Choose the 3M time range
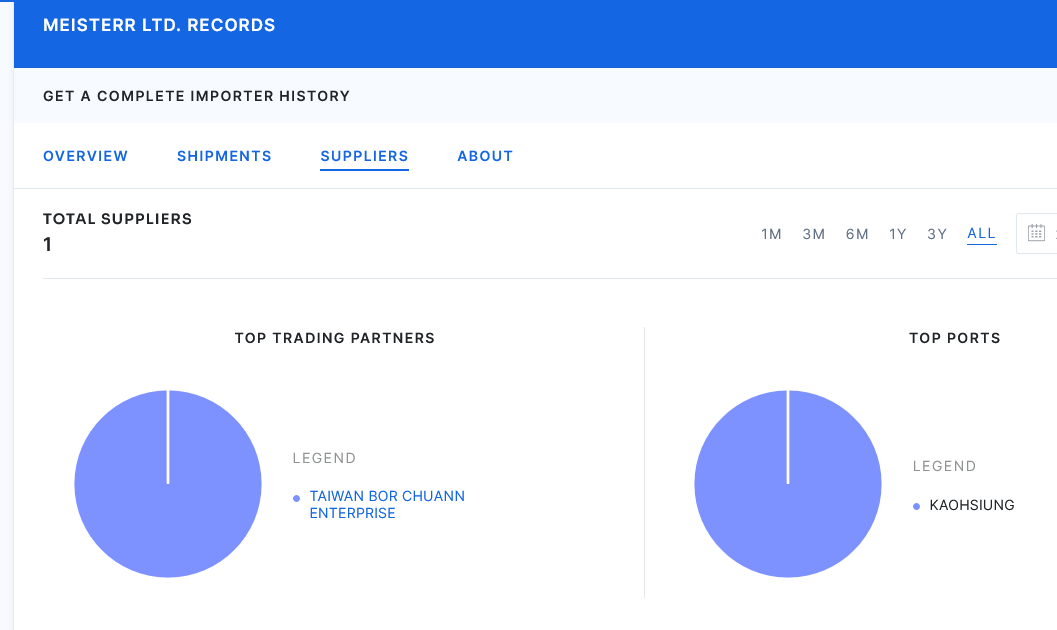The height and width of the screenshot is (630, 1057). pyautogui.click(x=813, y=234)
